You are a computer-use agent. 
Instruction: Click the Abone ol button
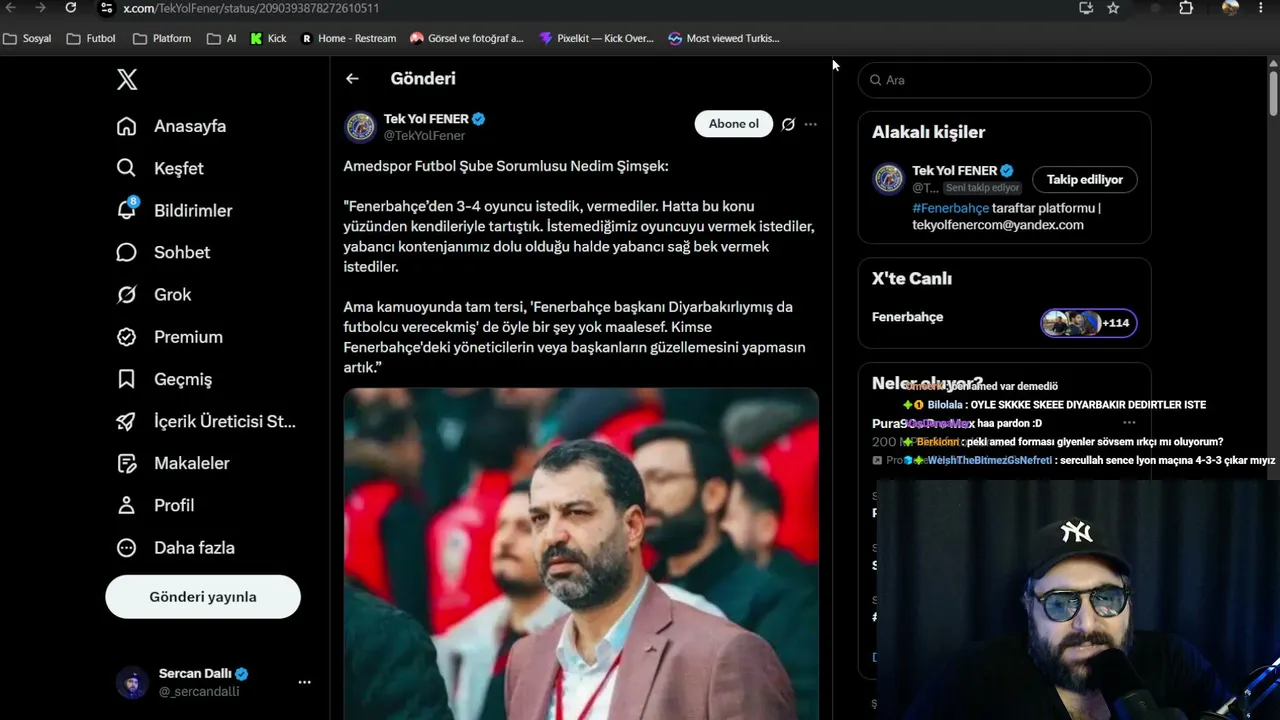(x=734, y=124)
